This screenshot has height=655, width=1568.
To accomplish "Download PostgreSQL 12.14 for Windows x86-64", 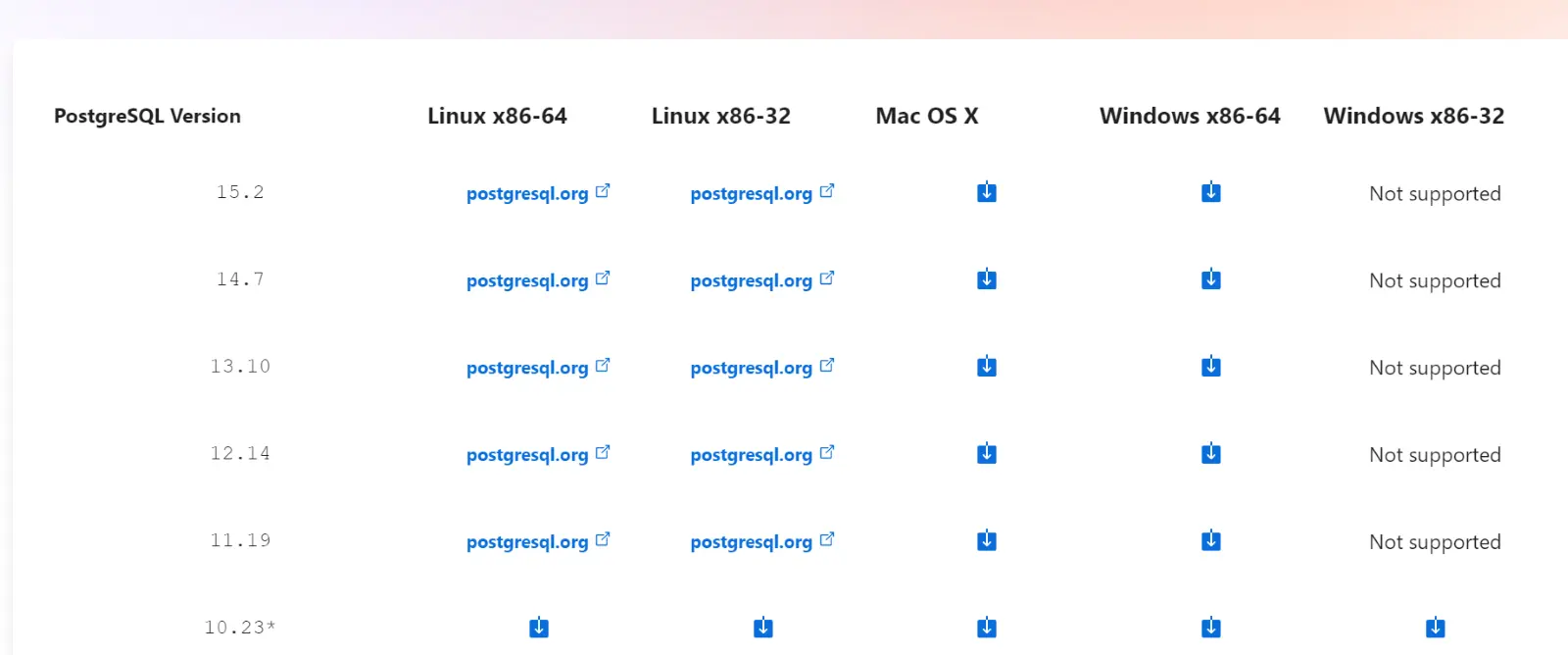I will click(1211, 454).
